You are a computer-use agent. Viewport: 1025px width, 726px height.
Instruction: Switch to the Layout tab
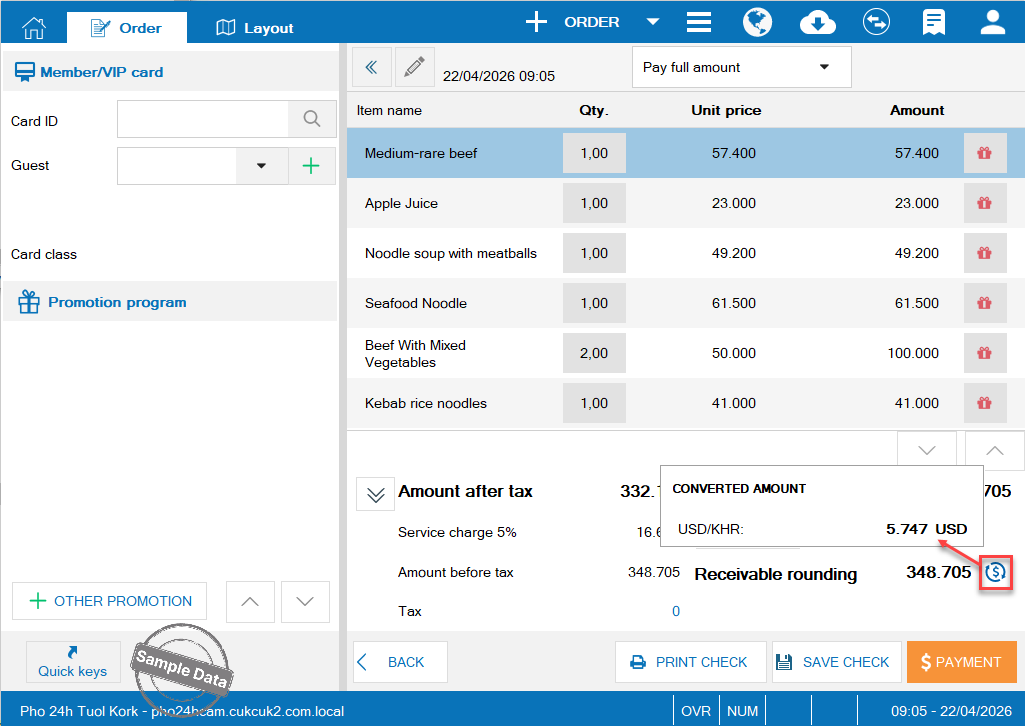(x=255, y=28)
